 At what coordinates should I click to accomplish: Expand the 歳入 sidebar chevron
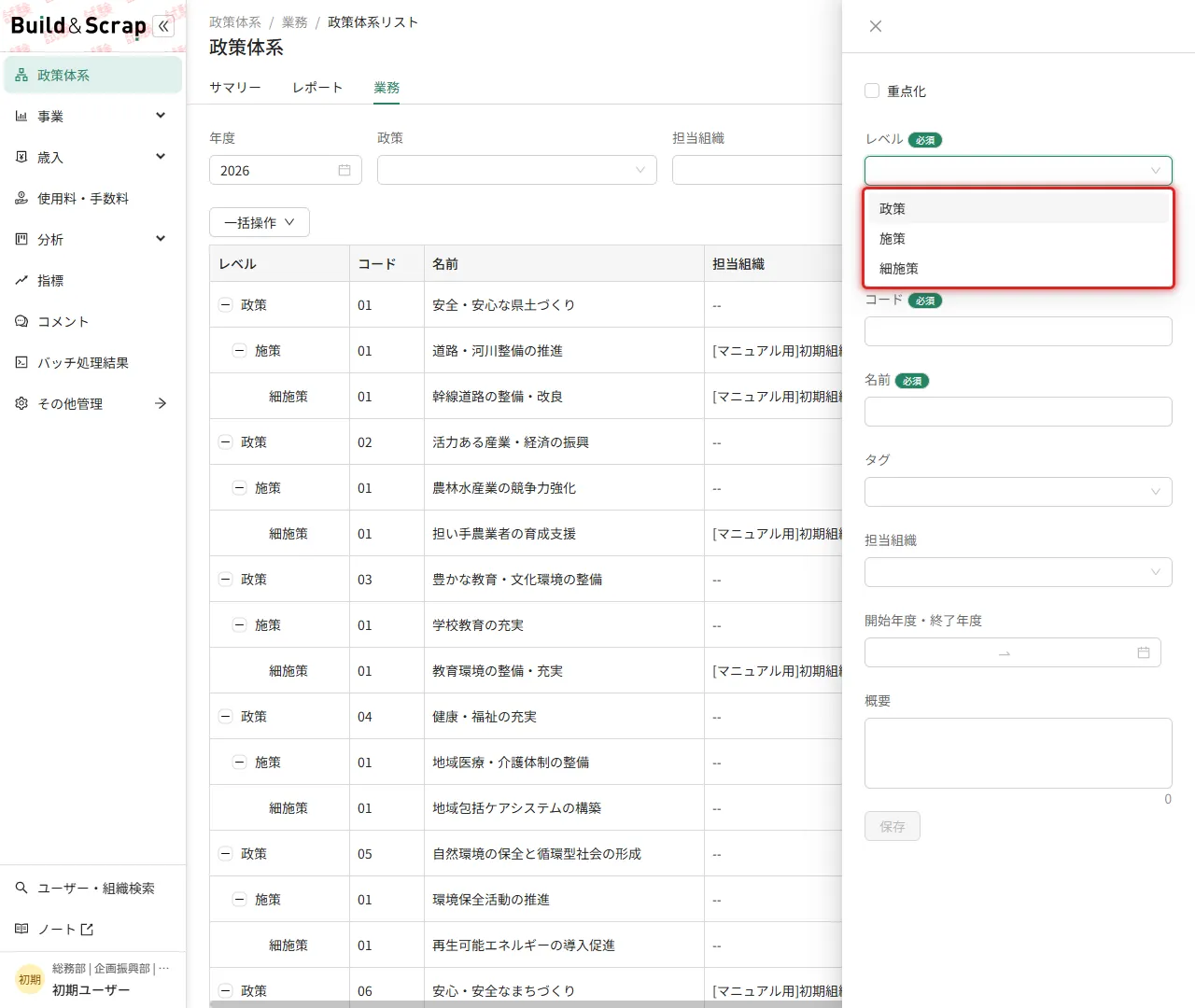pos(161,157)
